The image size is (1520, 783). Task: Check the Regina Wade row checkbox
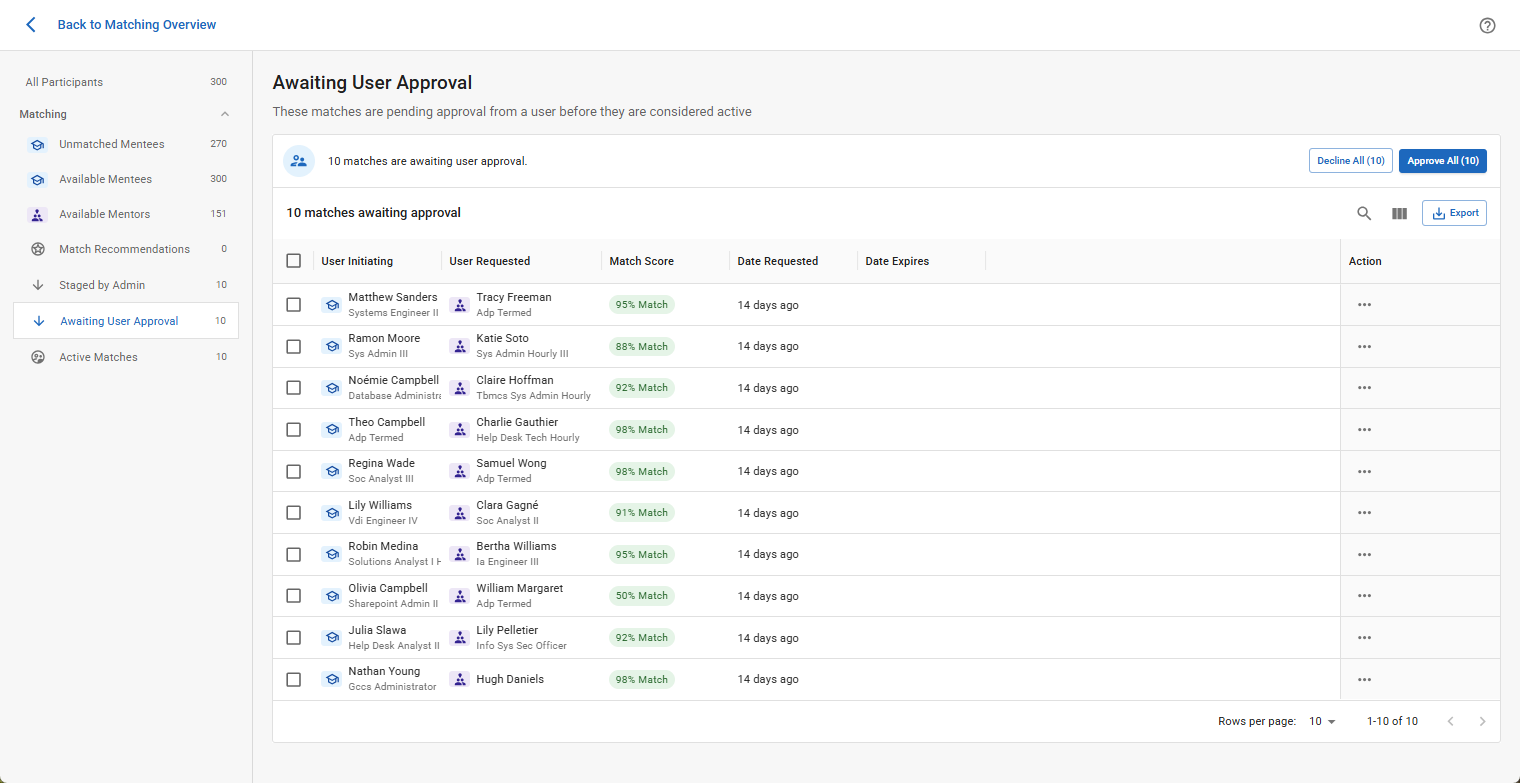pyautogui.click(x=293, y=471)
